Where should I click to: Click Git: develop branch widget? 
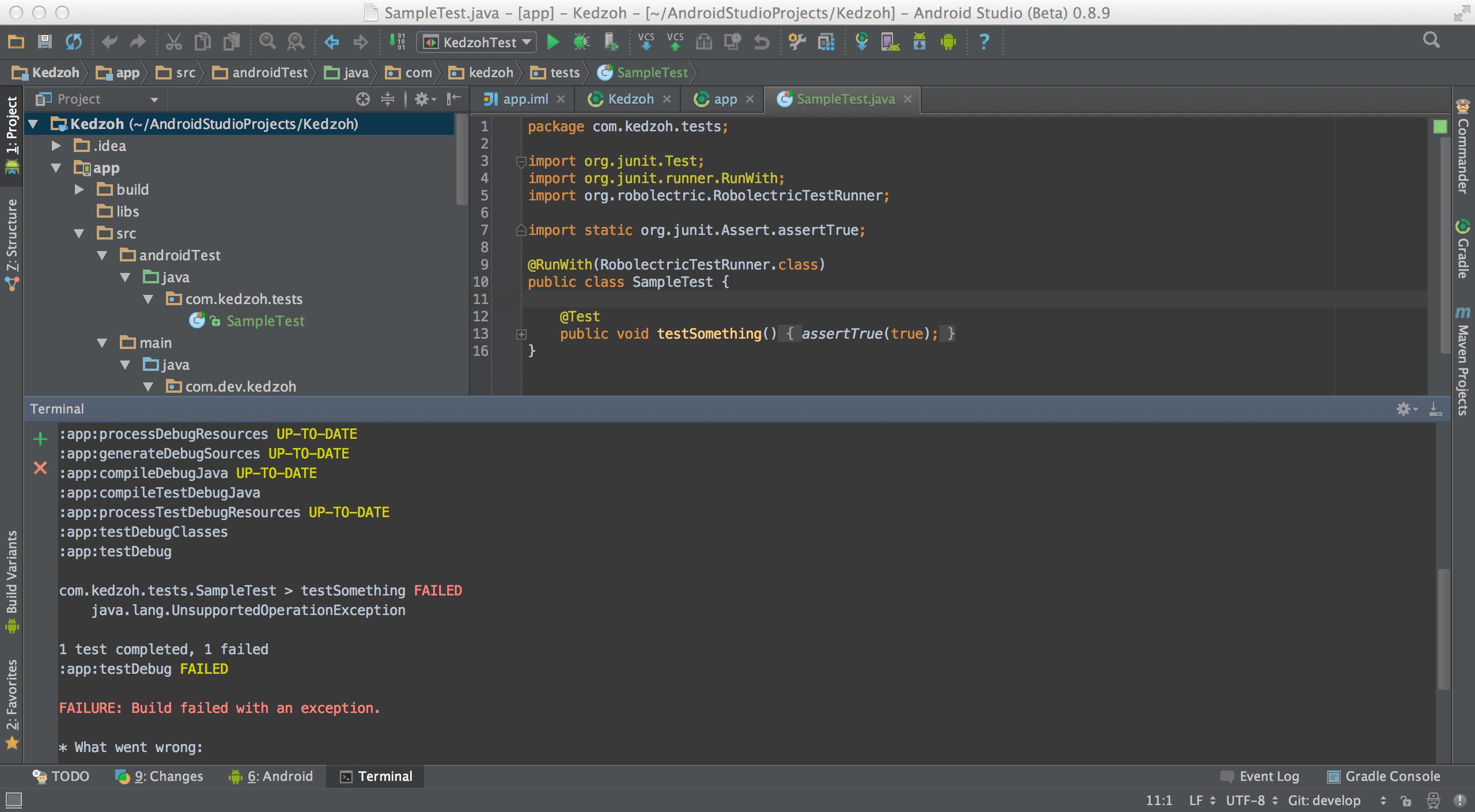pos(1325,800)
